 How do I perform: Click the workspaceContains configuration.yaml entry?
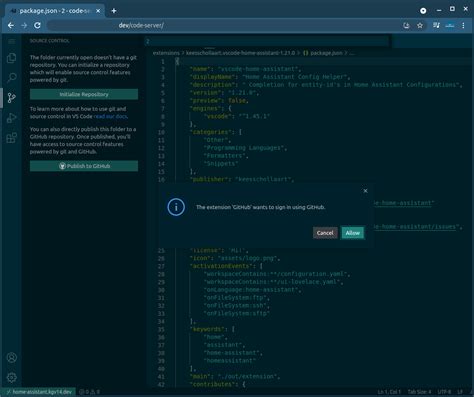(x=277, y=274)
